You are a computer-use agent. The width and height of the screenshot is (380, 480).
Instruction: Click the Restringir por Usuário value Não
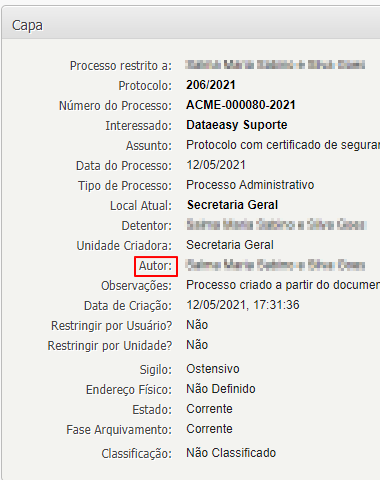click(x=197, y=325)
